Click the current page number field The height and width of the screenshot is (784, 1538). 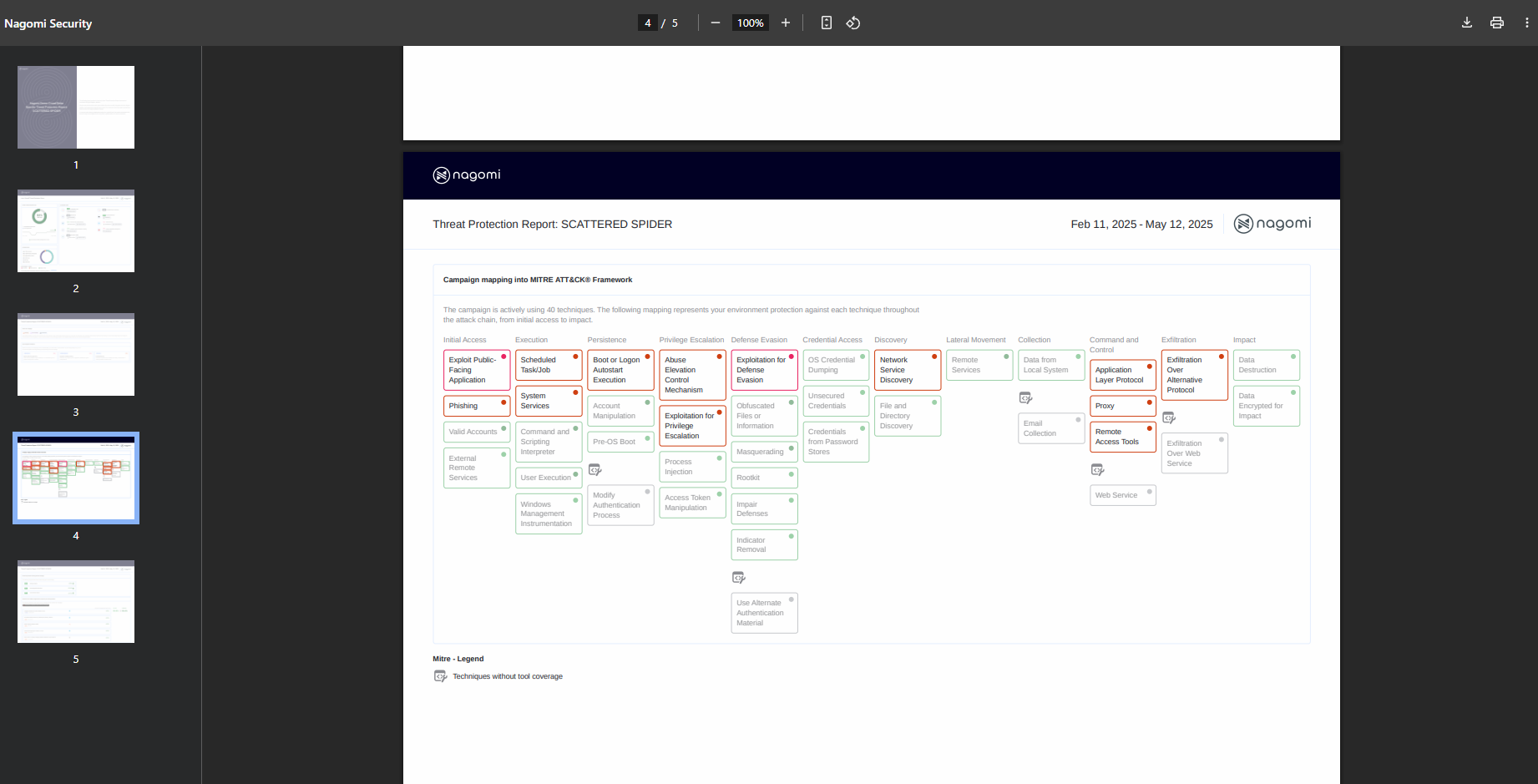tap(648, 23)
